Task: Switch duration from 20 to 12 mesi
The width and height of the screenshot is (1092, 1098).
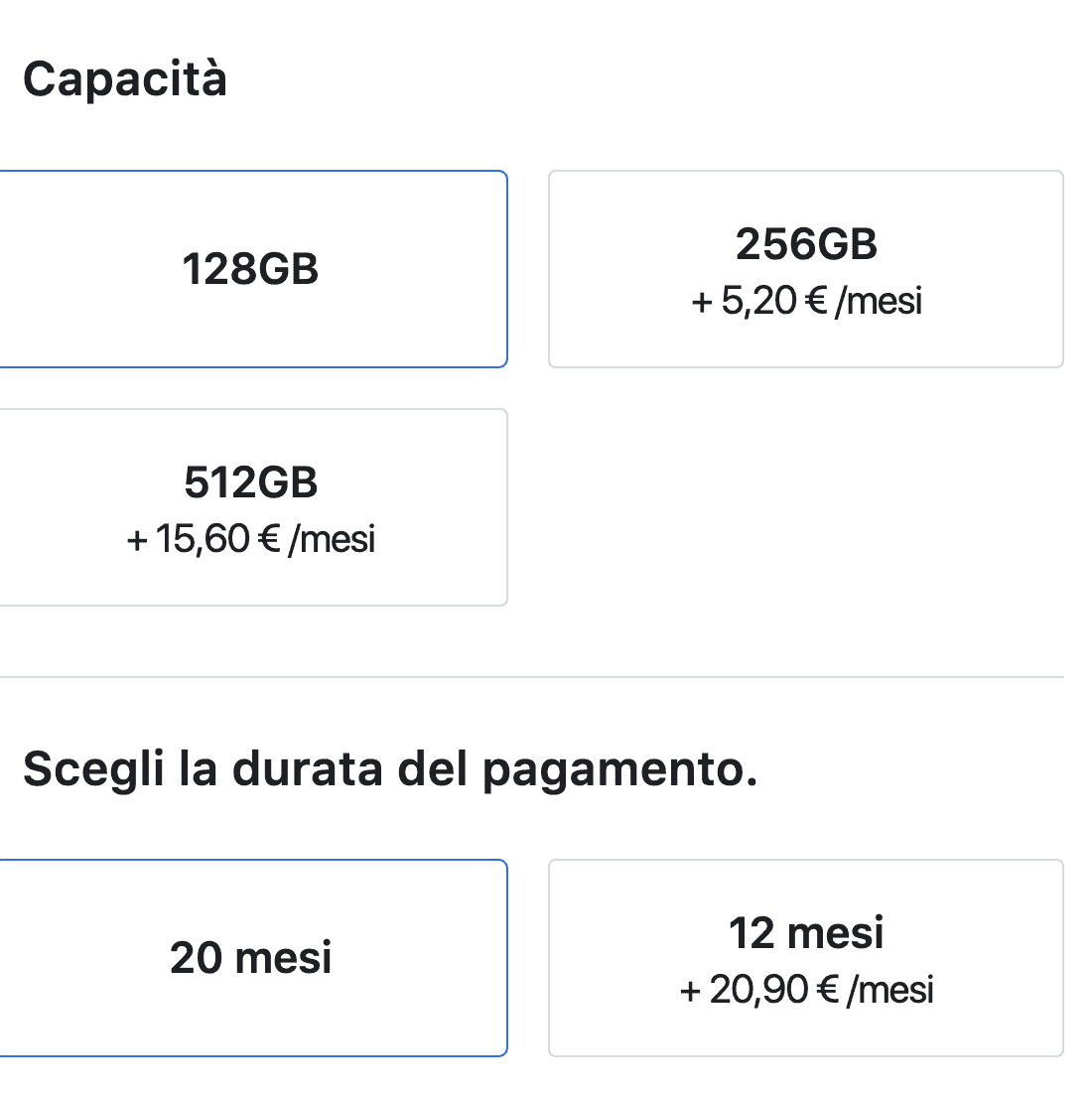Action: (x=805, y=957)
